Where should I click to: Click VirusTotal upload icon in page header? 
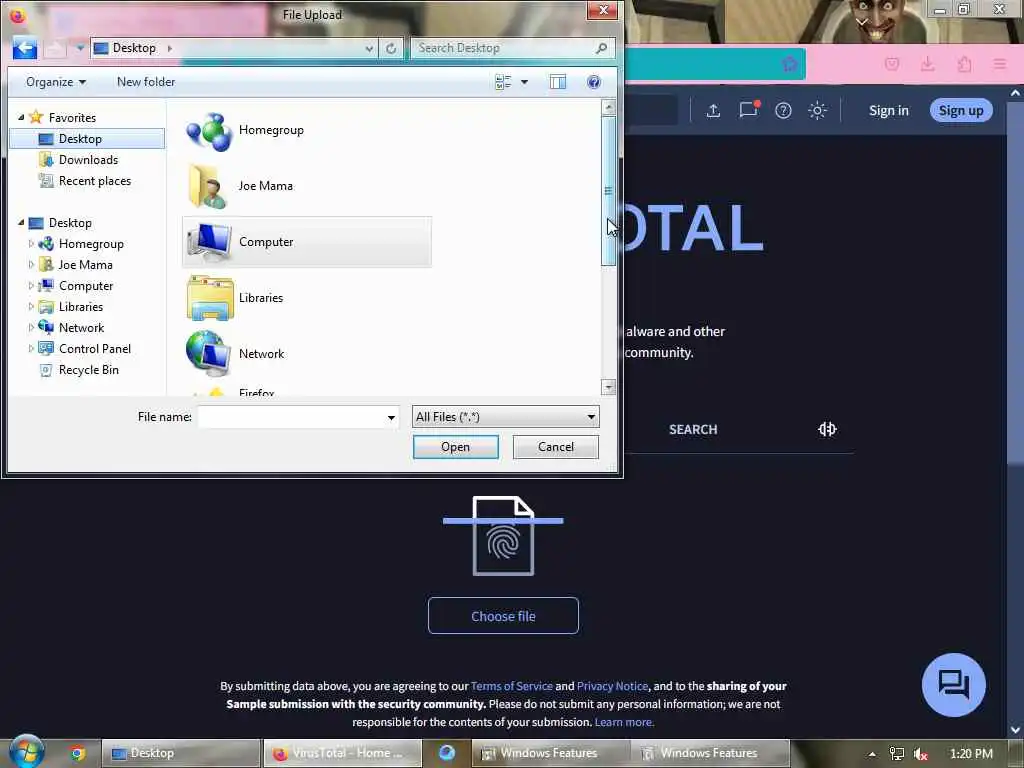click(713, 110)
